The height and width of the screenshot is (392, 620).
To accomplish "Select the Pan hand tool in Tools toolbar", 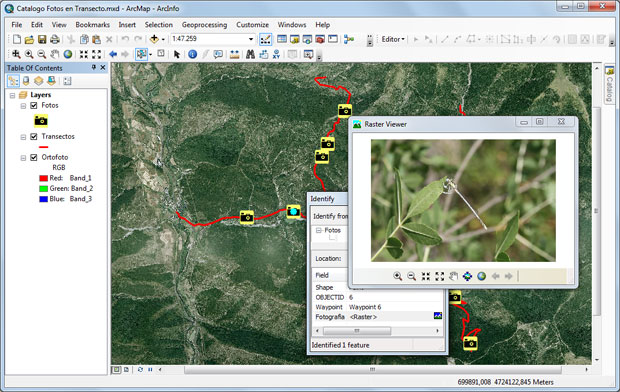I will [x=55, y=54].
